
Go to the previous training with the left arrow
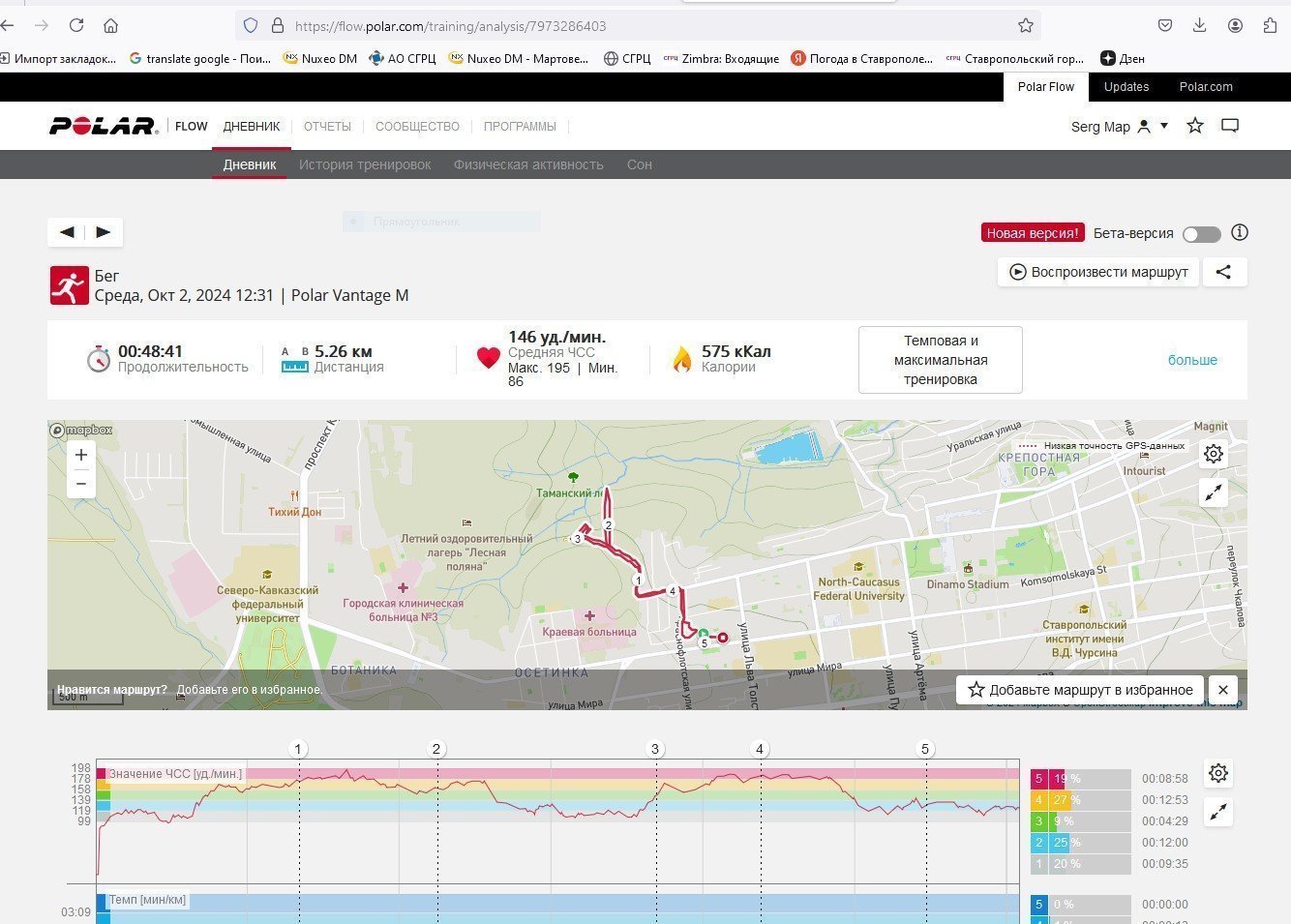tap(67, 232)
